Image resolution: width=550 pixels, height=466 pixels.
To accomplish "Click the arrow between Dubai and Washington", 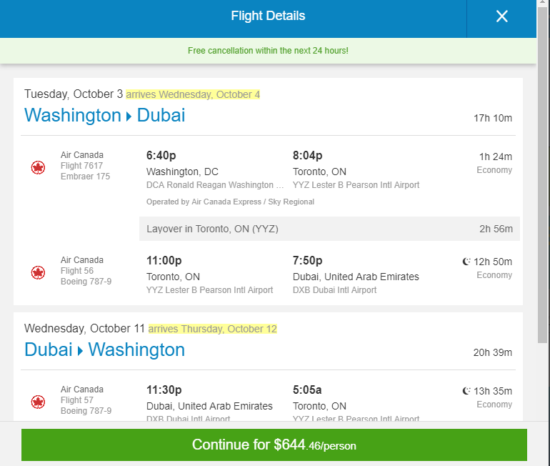I will pyautogui.click(x=80, y=351).
